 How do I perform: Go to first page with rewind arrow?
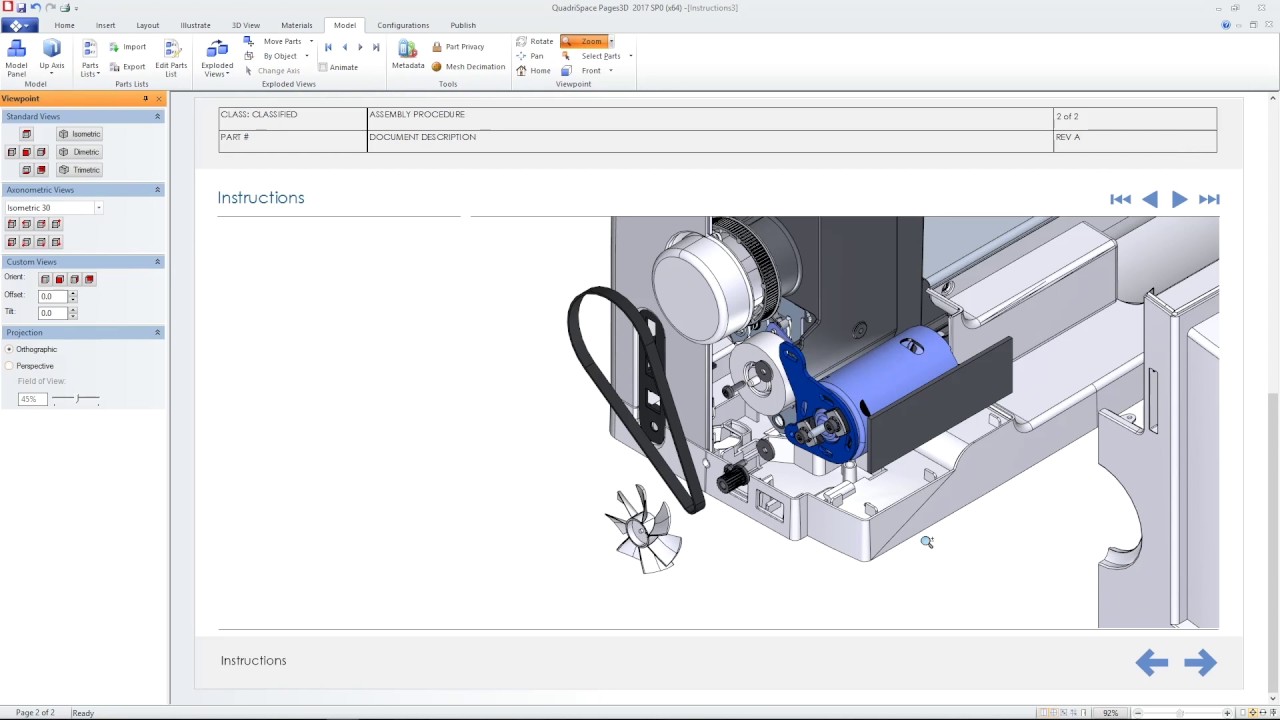coord(1120,199)
